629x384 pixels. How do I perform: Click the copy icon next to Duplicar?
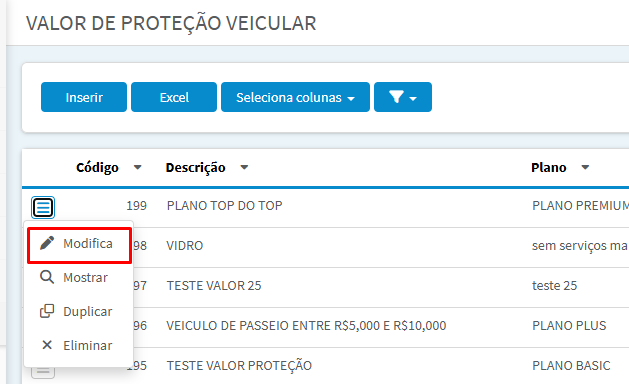point(47,311)
